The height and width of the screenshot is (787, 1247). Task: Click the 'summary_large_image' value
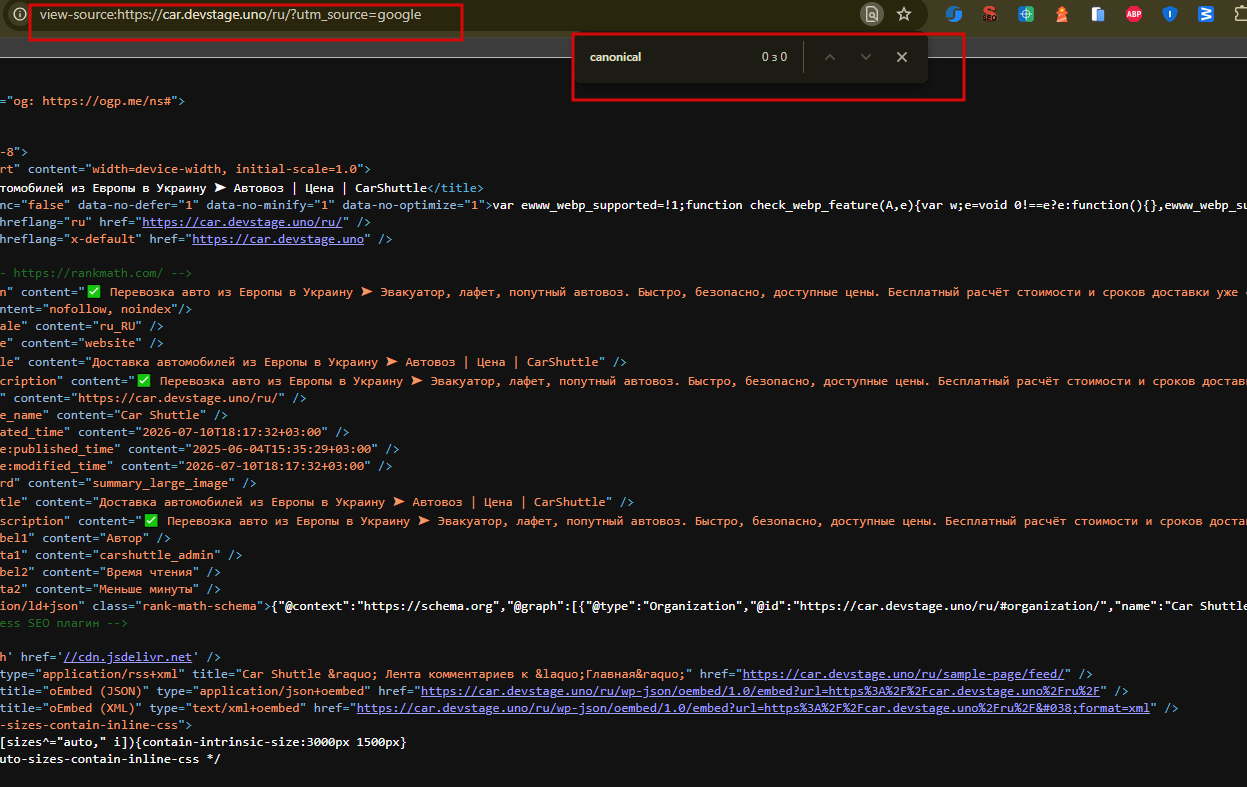[158, 483]
